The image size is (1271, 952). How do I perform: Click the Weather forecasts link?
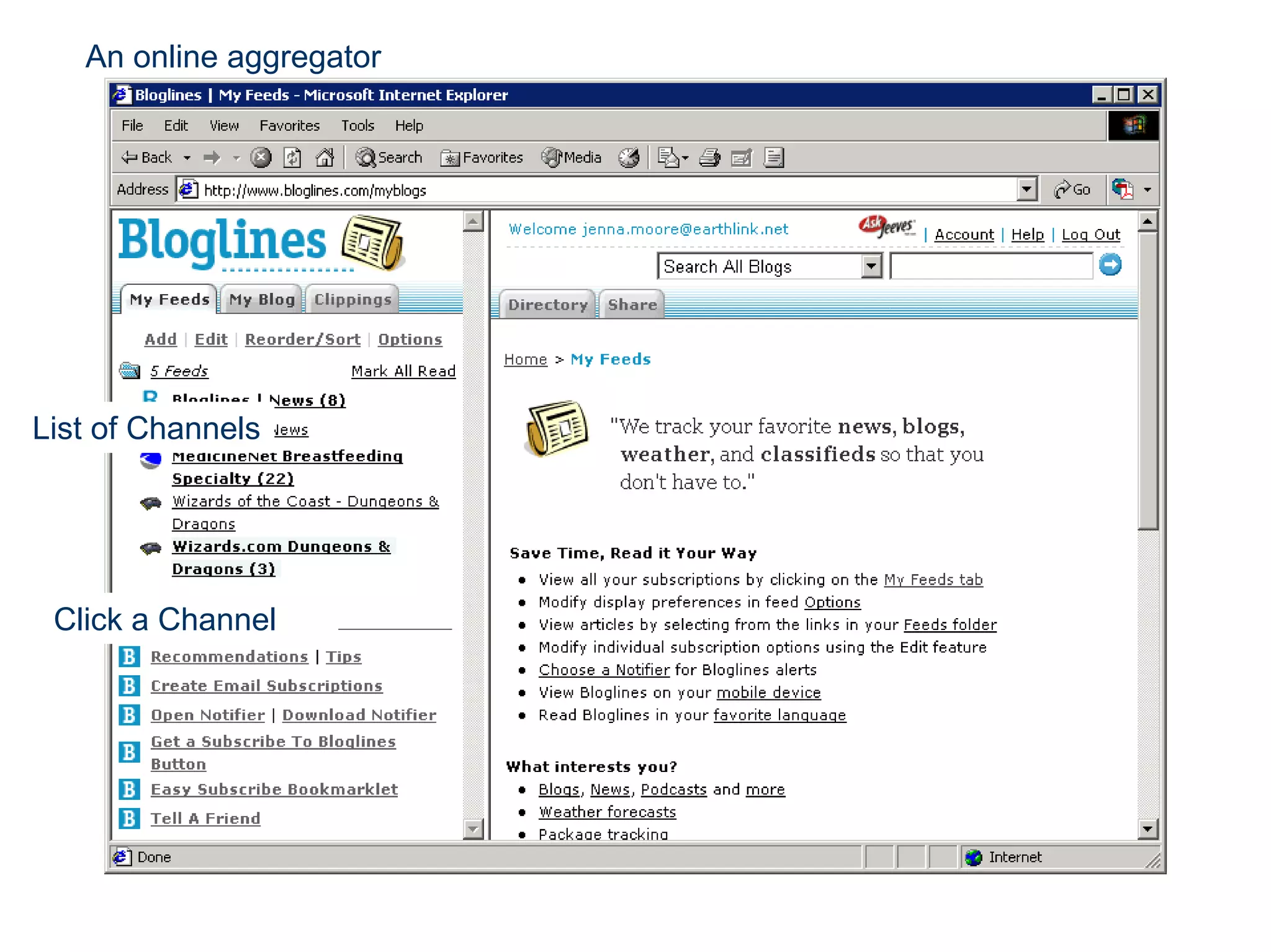607,812
